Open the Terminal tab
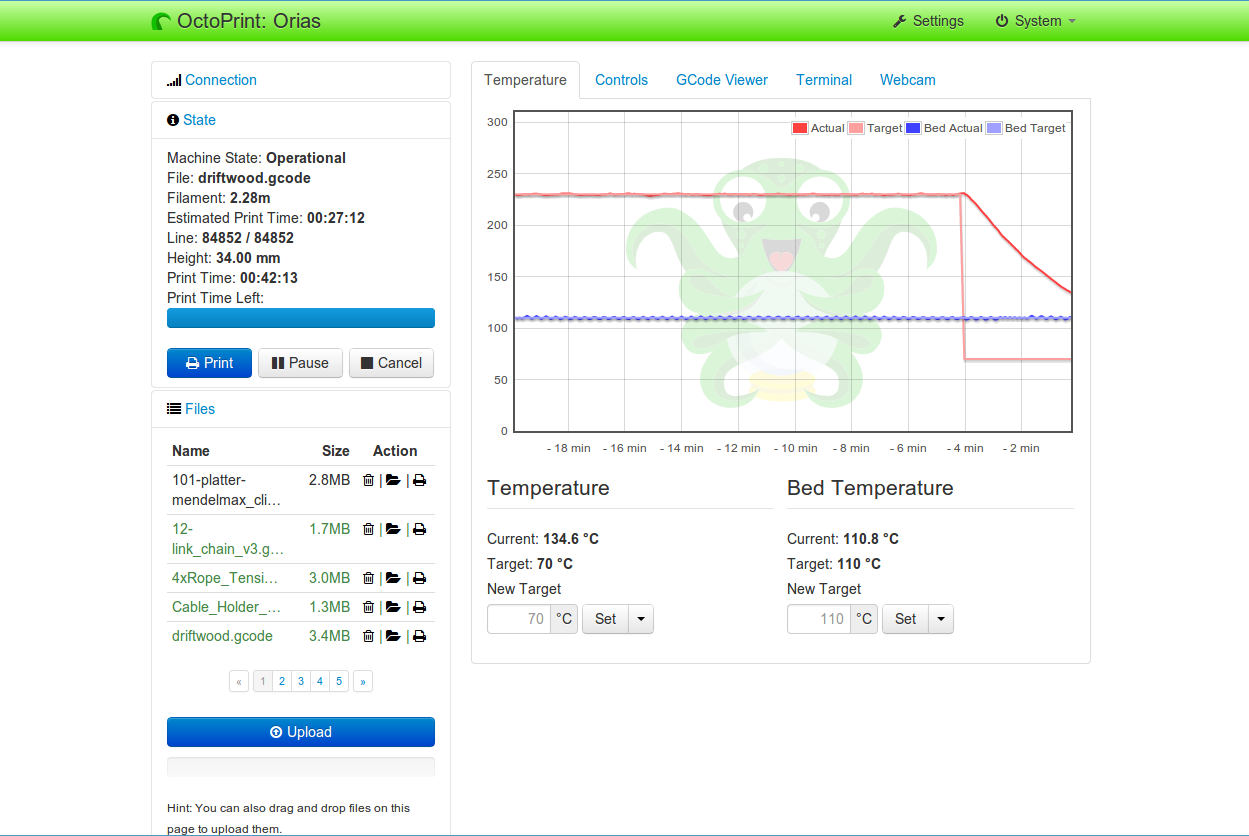The width and height of the screenshot is (1249, 836). point(824,80)
